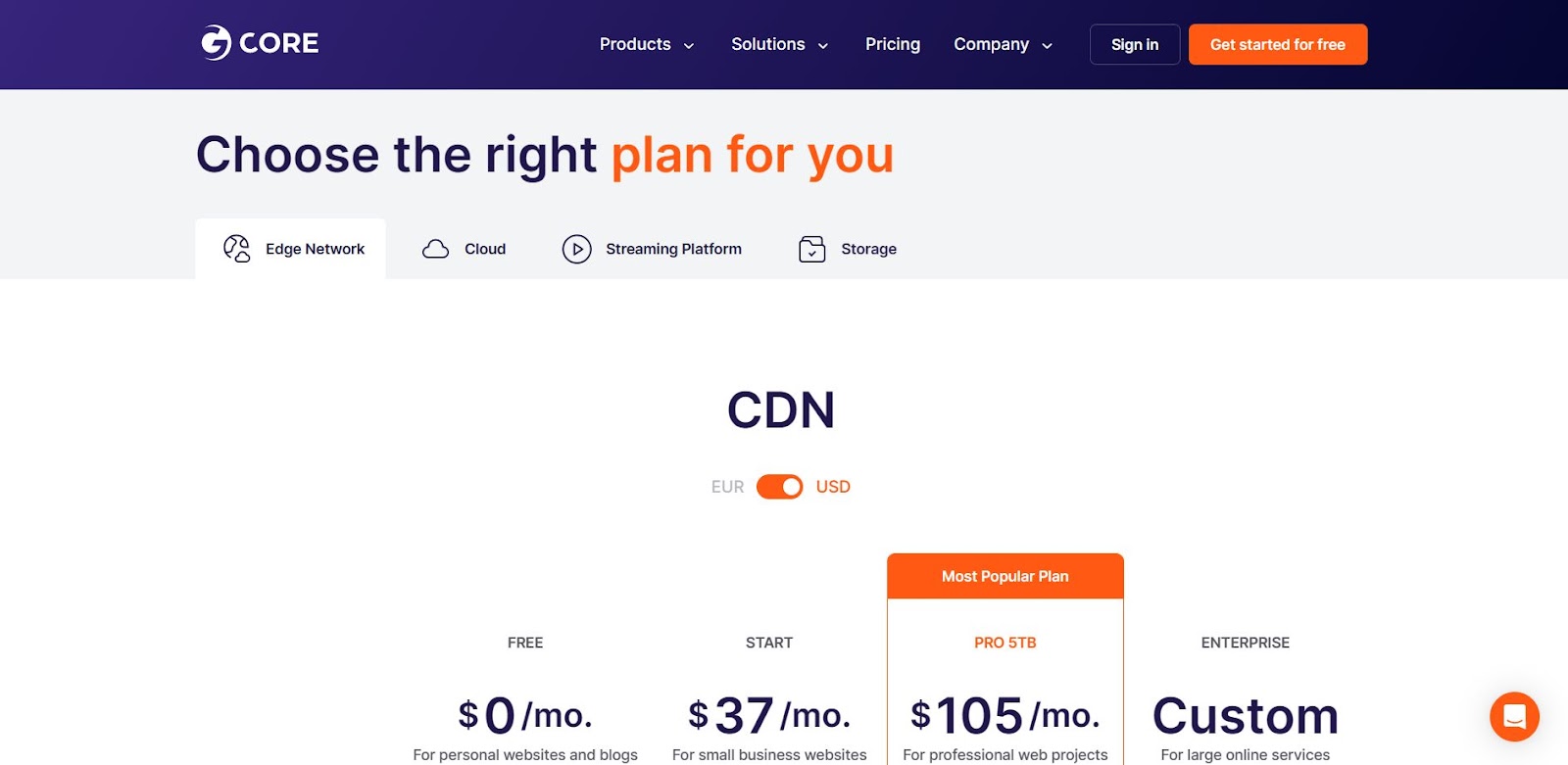Expand the Solutions dropdown menu

click(780, 44)
